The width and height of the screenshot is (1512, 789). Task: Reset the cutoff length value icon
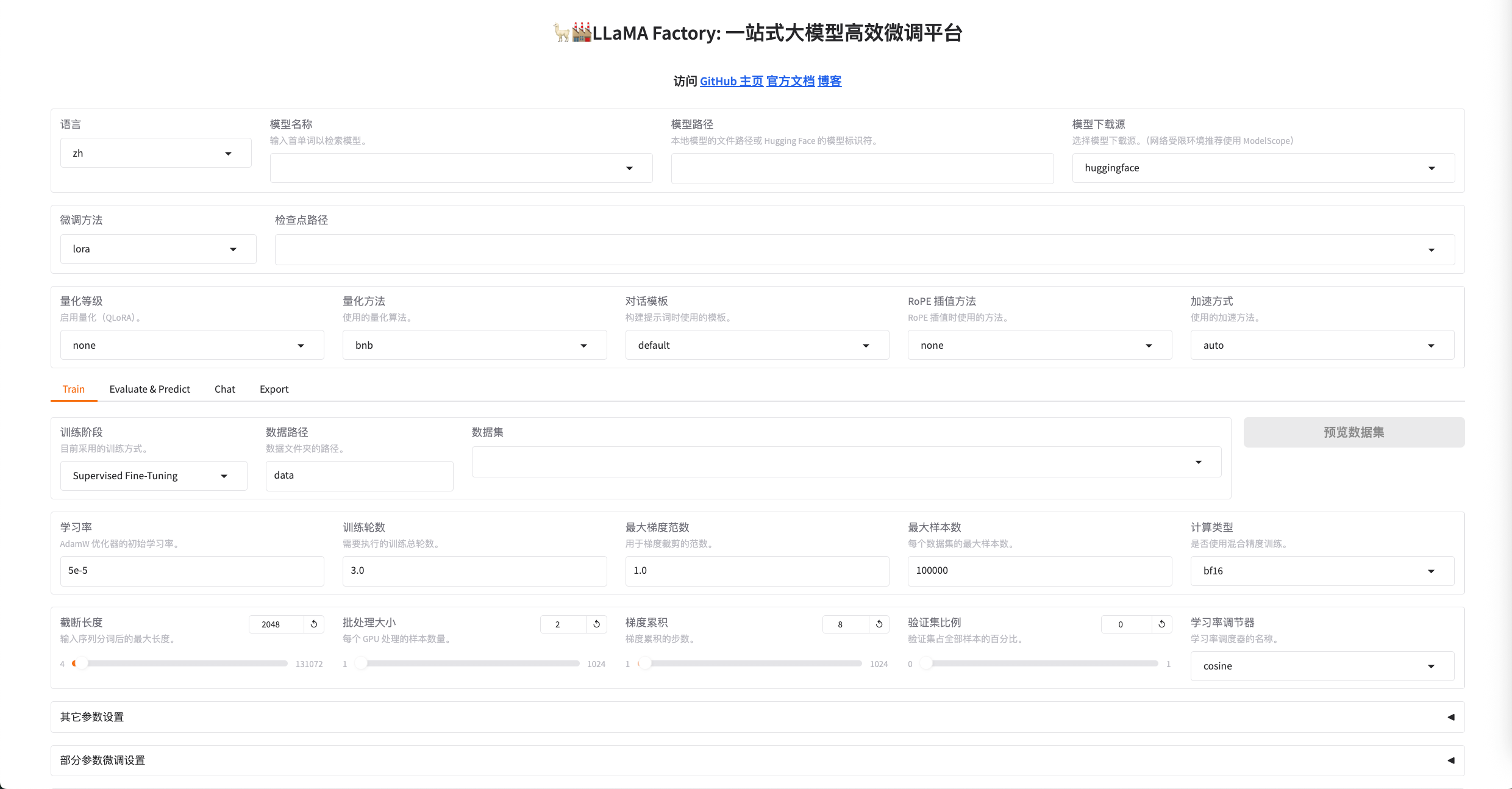[x=314, y=624]
